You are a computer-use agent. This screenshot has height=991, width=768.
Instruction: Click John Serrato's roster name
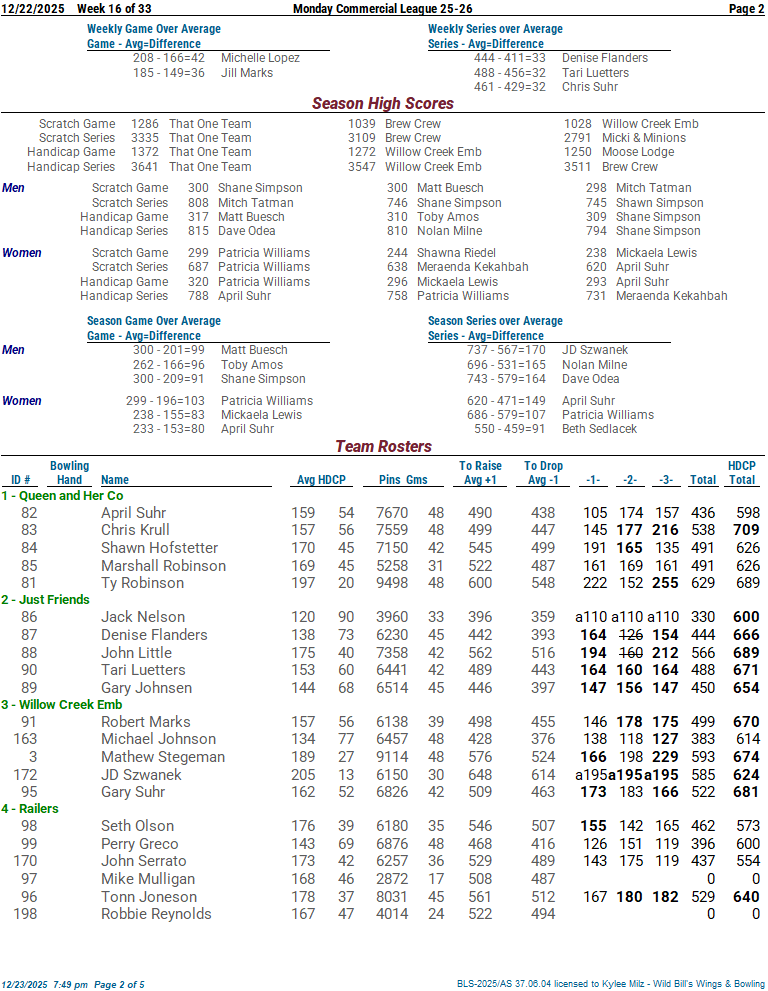click(143, 861)
